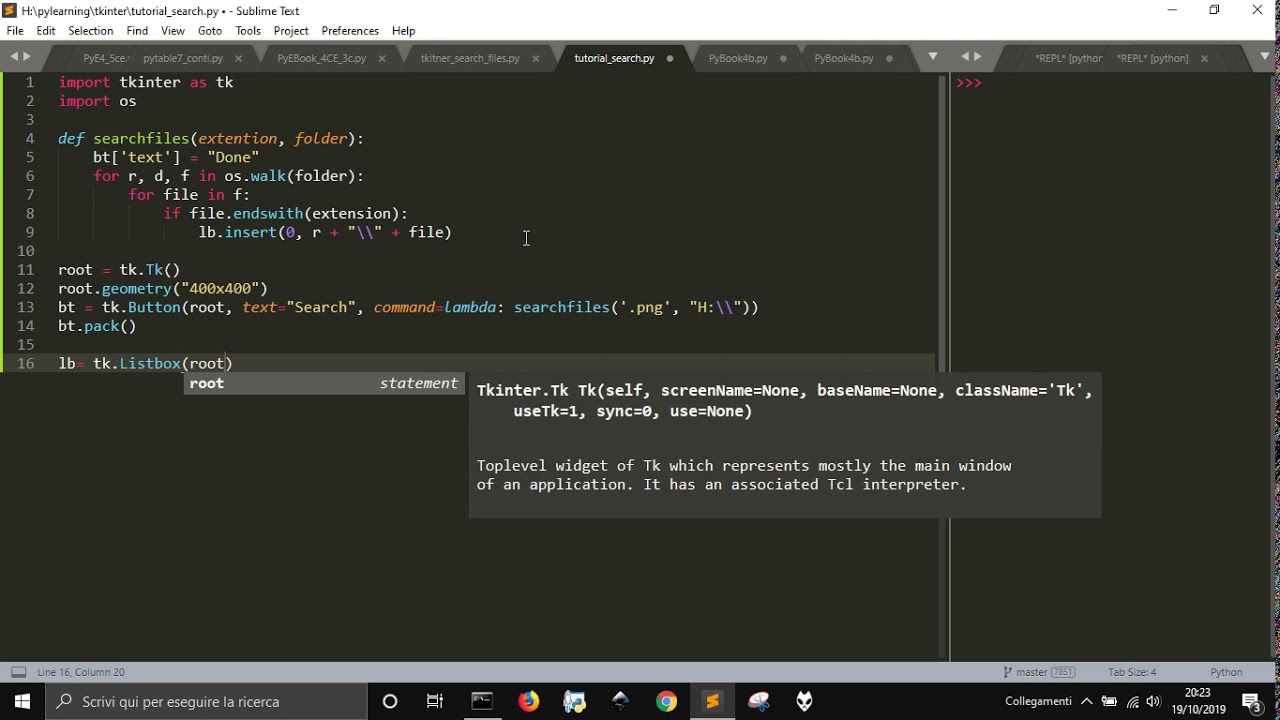Screen dimensions: 1280x720
Task: Open network Wi-Fi tray icon
Action: click(1132, 701)
